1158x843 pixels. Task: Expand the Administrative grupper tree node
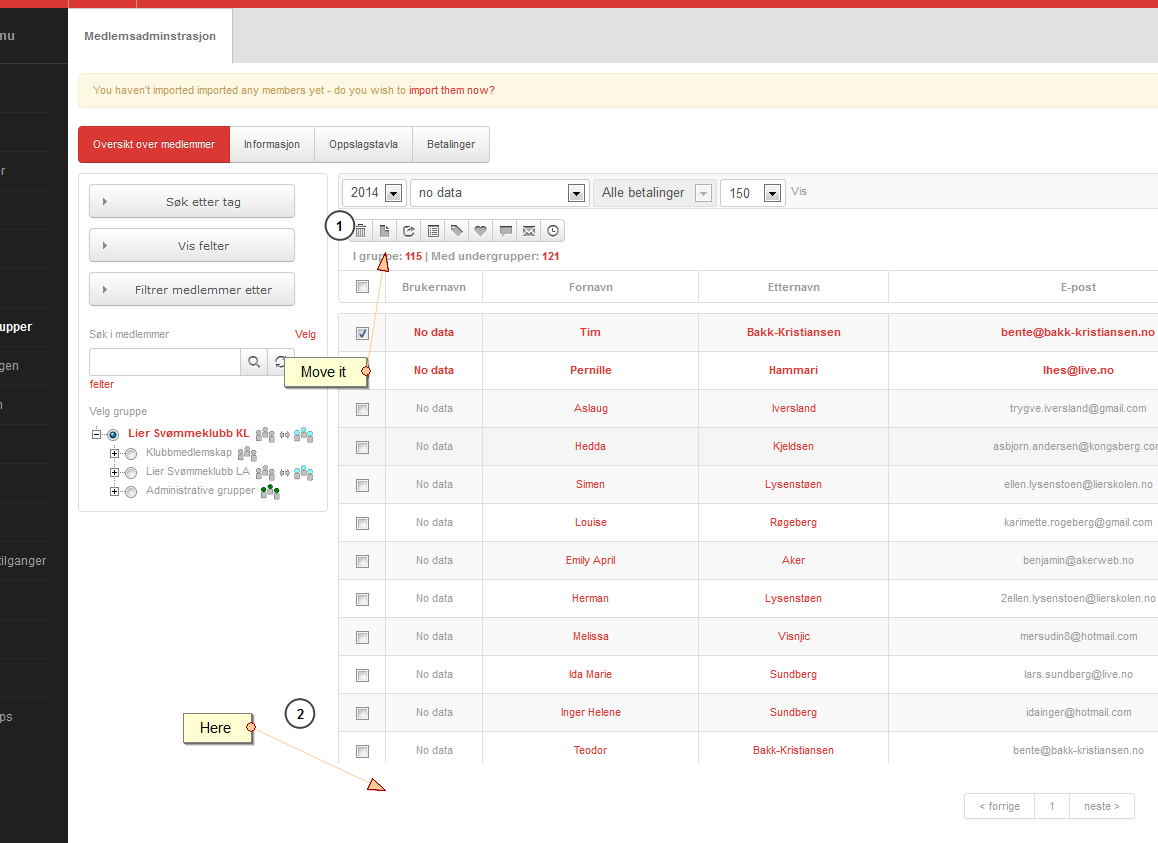[114, 491]
